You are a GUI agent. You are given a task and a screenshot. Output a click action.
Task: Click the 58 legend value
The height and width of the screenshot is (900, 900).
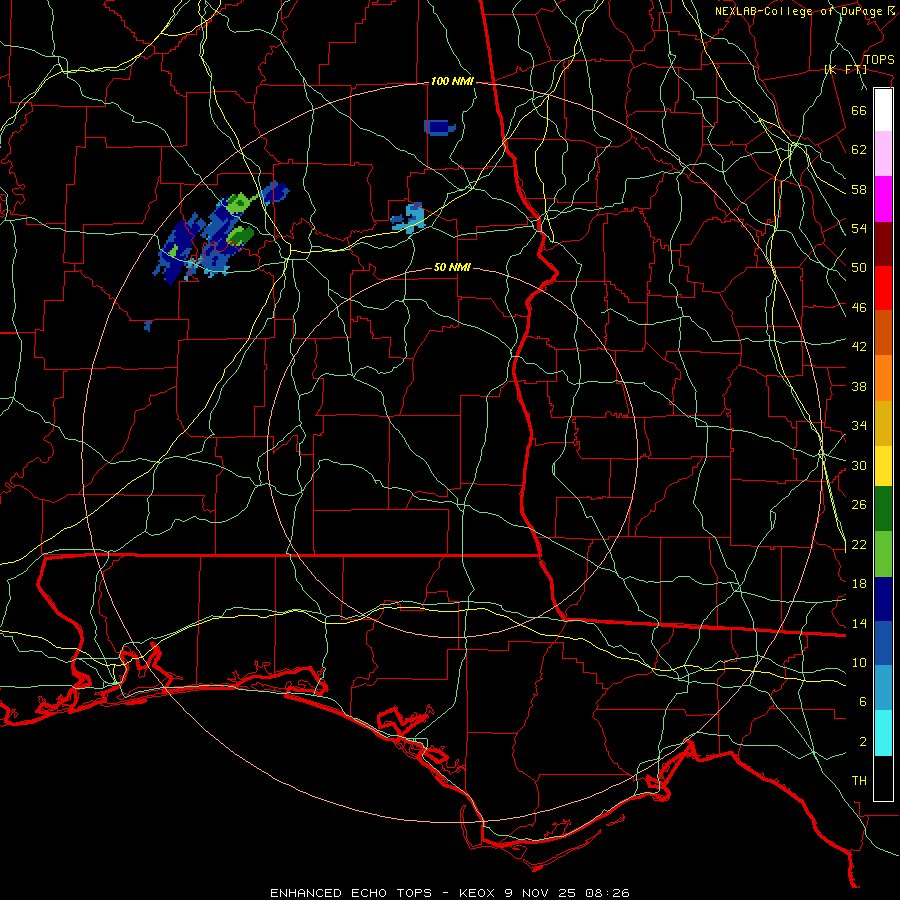859,189
